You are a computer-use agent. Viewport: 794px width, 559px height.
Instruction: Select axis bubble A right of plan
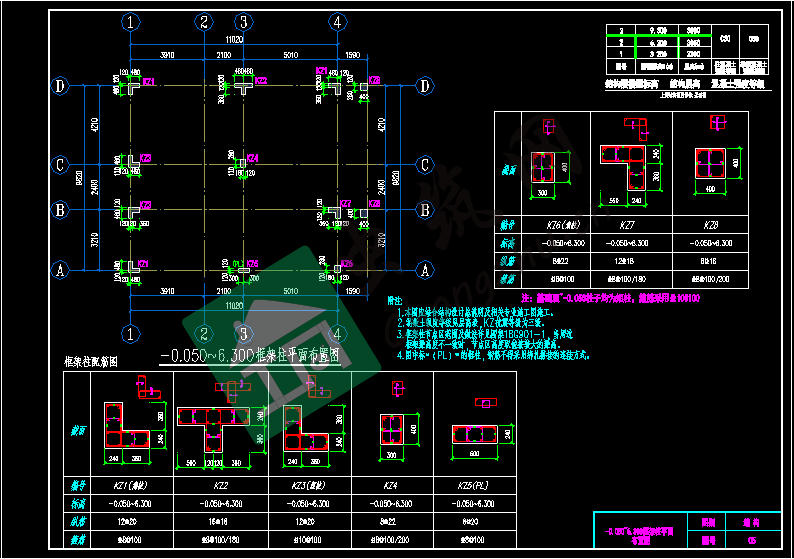pos(424,270)
